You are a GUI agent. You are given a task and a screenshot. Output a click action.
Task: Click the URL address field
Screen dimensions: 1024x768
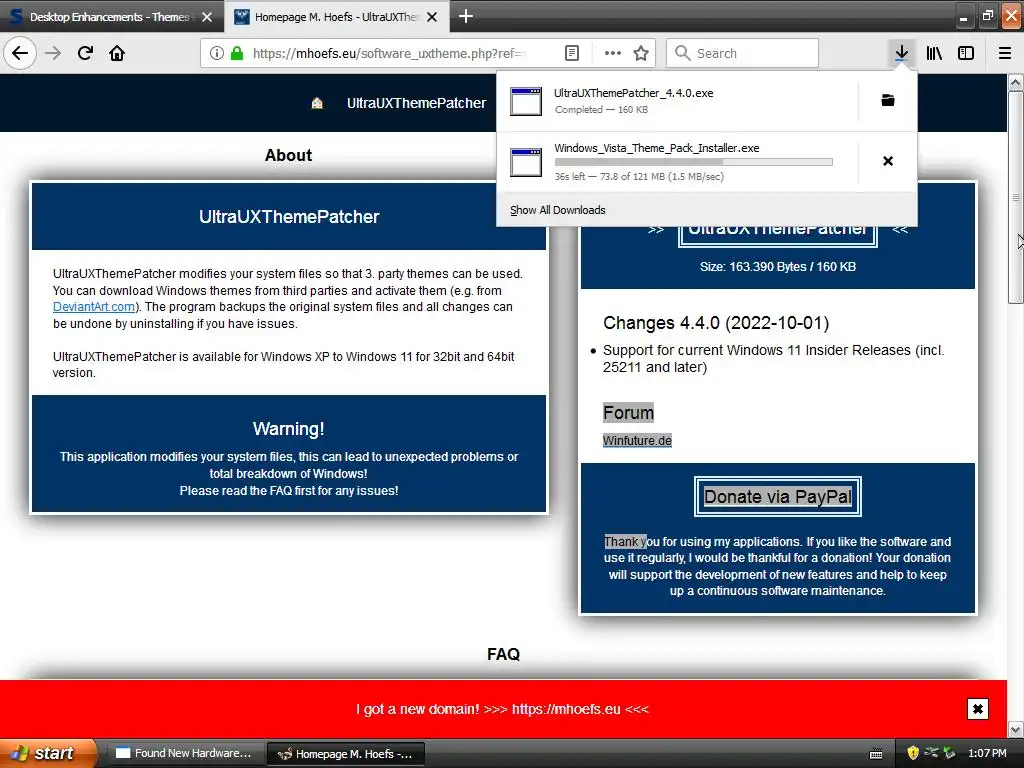pyautogui.click(x=388, y=53)
